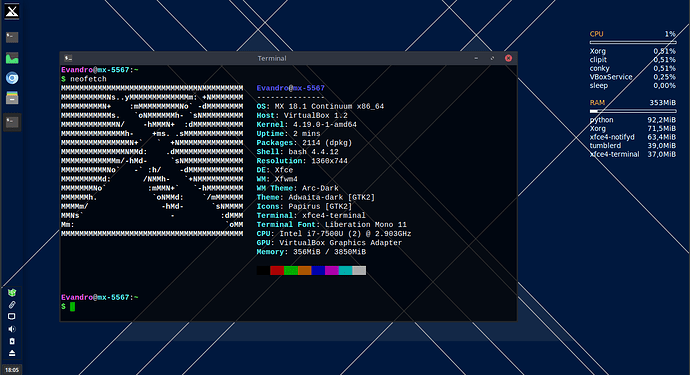Open the clipit paperclip tray icon
The image size is (690, 375).
click(x=12, y=305)
